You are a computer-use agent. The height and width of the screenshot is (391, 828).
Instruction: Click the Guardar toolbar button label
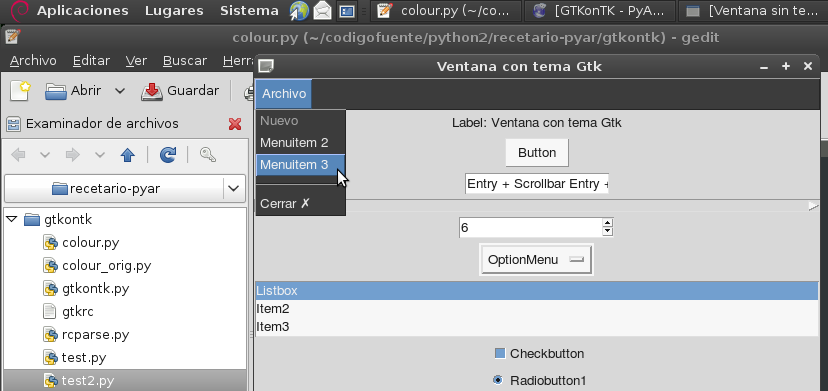193,91
